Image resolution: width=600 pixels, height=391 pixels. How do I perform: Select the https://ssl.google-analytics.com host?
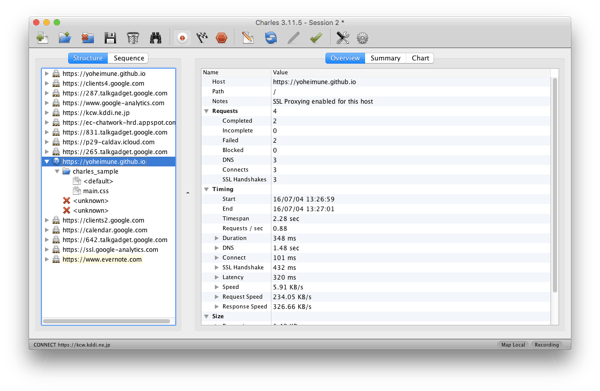[110, 249]
